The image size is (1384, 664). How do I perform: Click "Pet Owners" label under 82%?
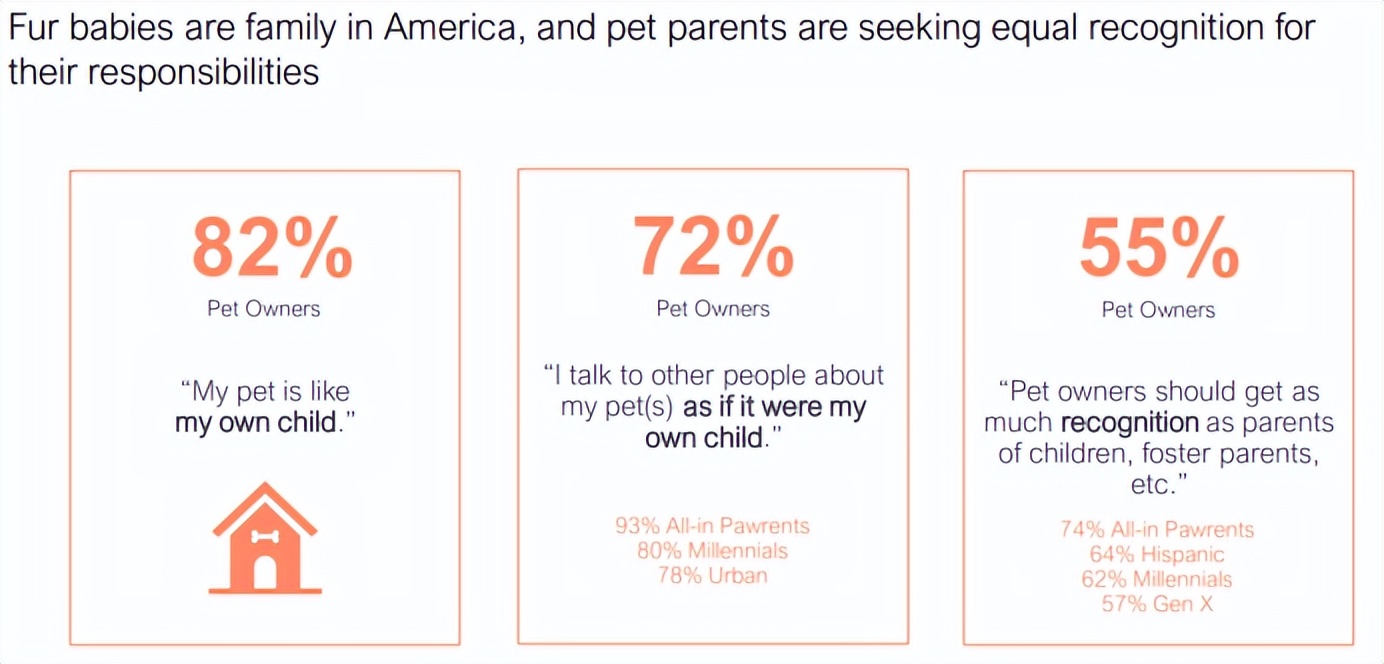pyautogui.click(x=264, y=309)
